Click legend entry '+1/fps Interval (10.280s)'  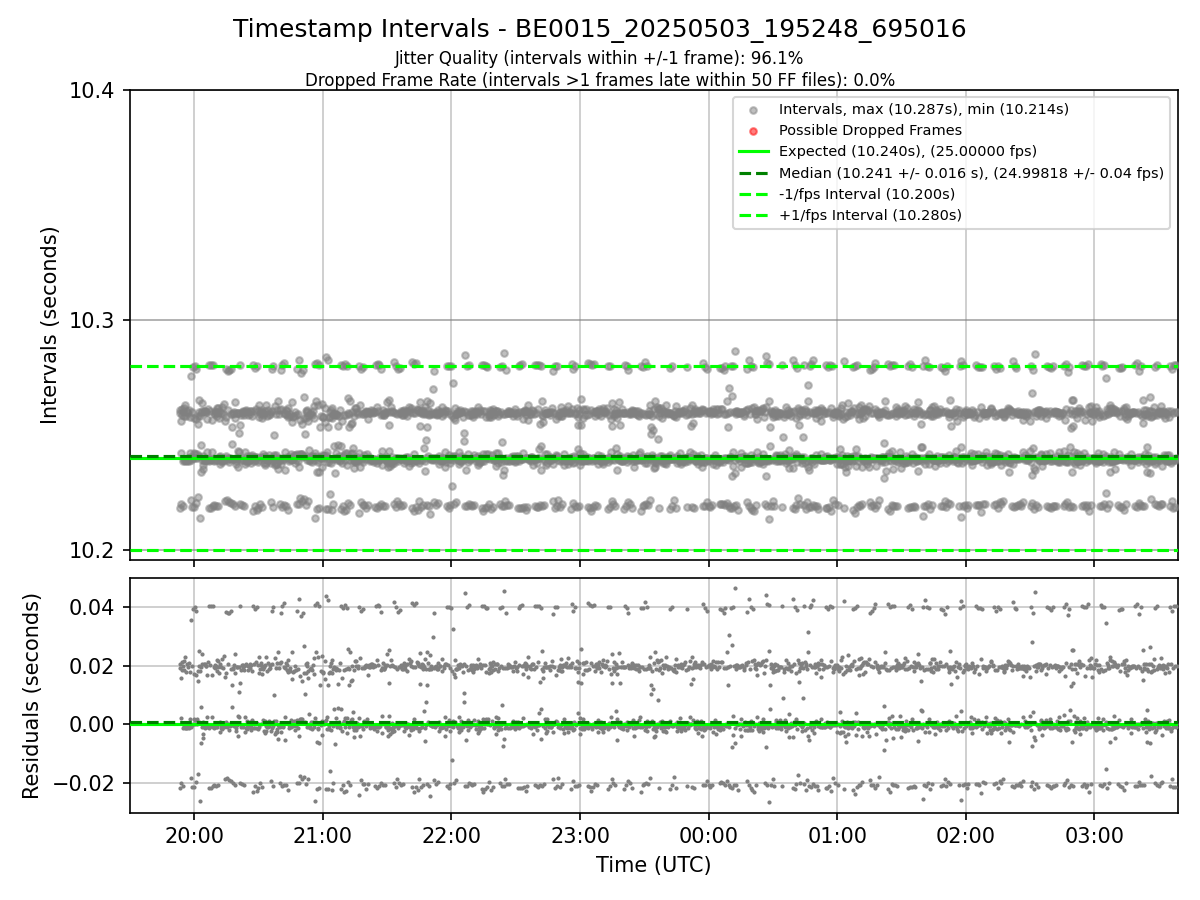pyautogui.click(x=870, y=215)
